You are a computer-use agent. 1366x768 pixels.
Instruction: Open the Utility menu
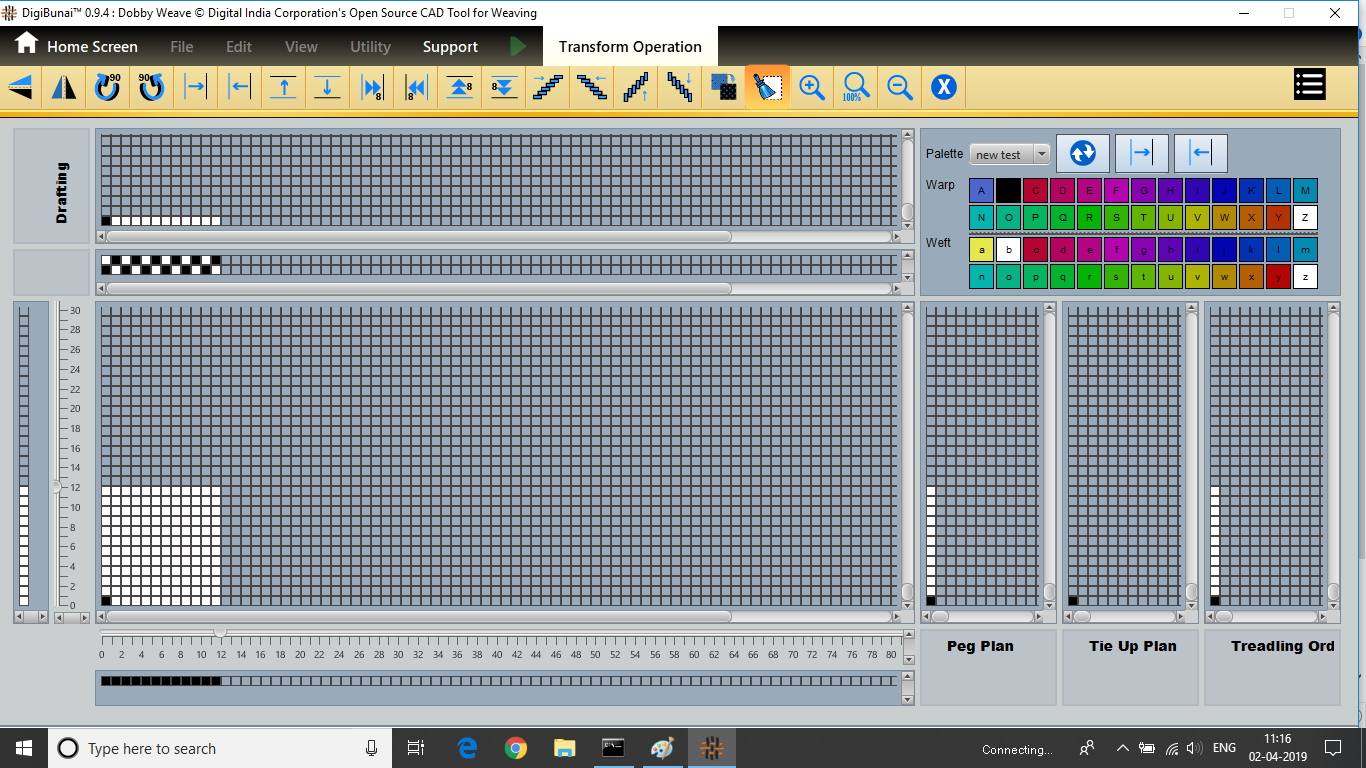click(x=370, y=47)
